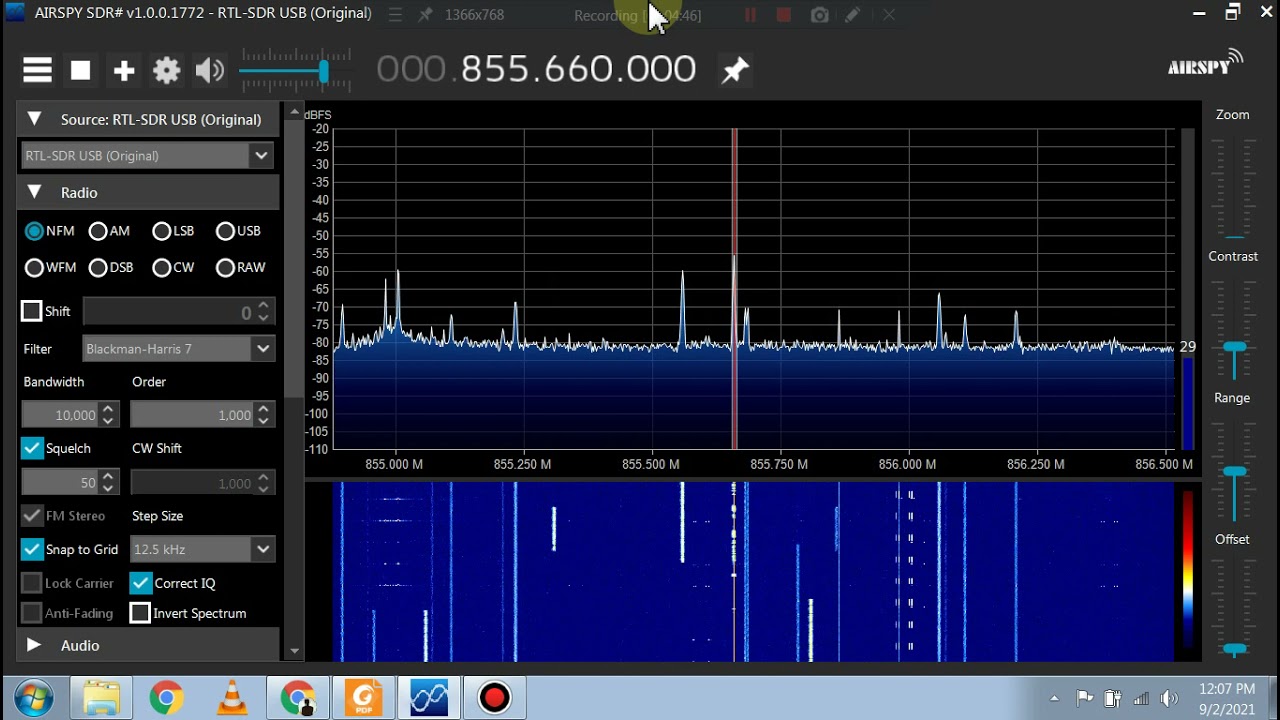
Task: Pin the recorder toolbar
Action: point(425,15)
